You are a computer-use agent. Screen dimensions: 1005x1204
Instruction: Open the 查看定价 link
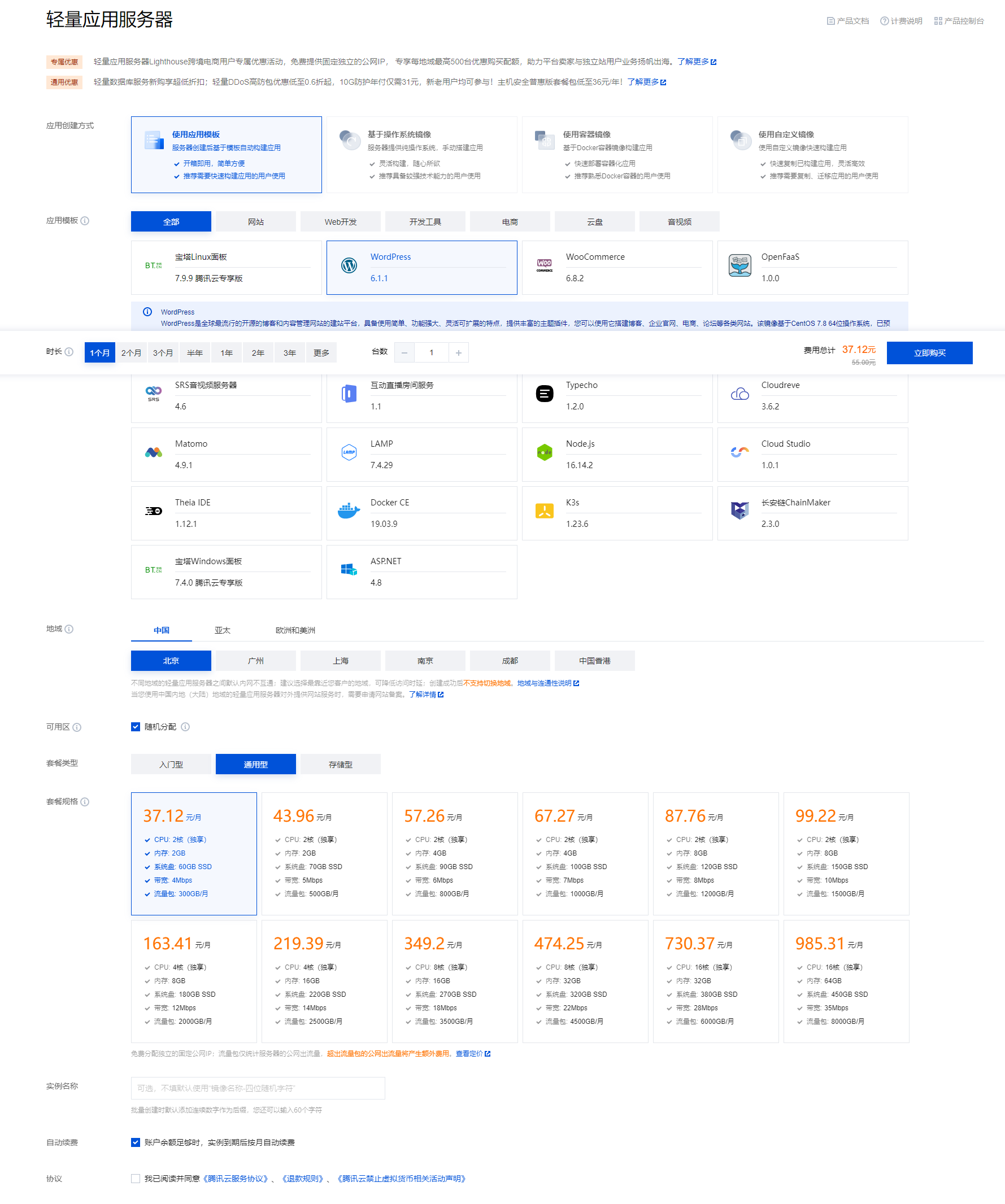point(473,1053)
